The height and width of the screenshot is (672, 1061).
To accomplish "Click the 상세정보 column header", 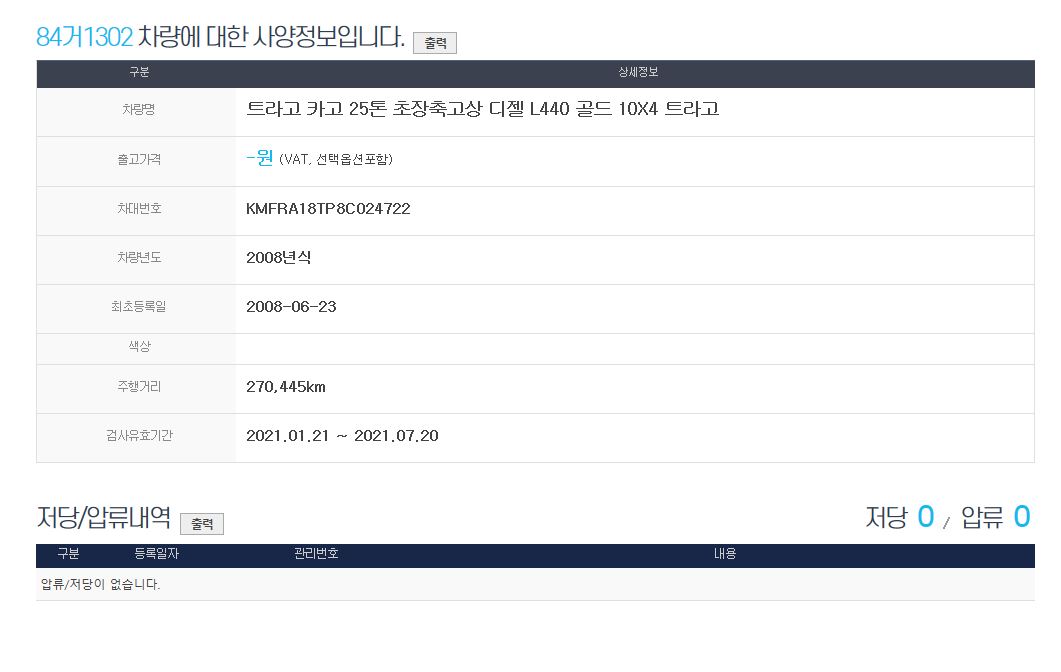I will pos(639,73).
